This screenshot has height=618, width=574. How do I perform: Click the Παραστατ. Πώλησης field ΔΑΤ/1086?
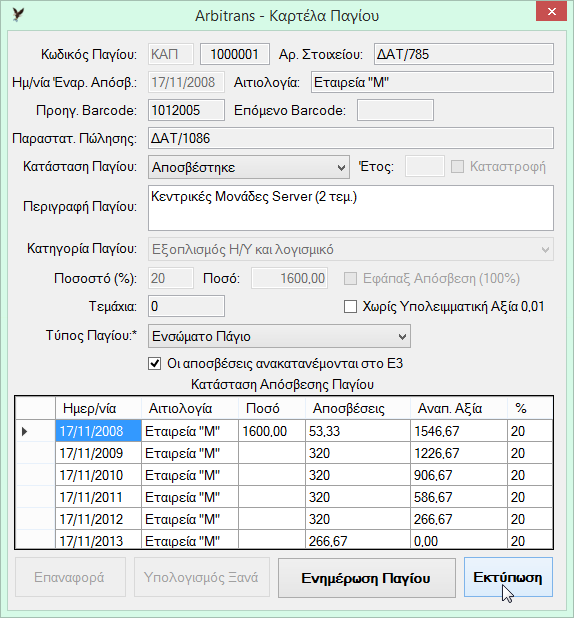click(351, 138)
